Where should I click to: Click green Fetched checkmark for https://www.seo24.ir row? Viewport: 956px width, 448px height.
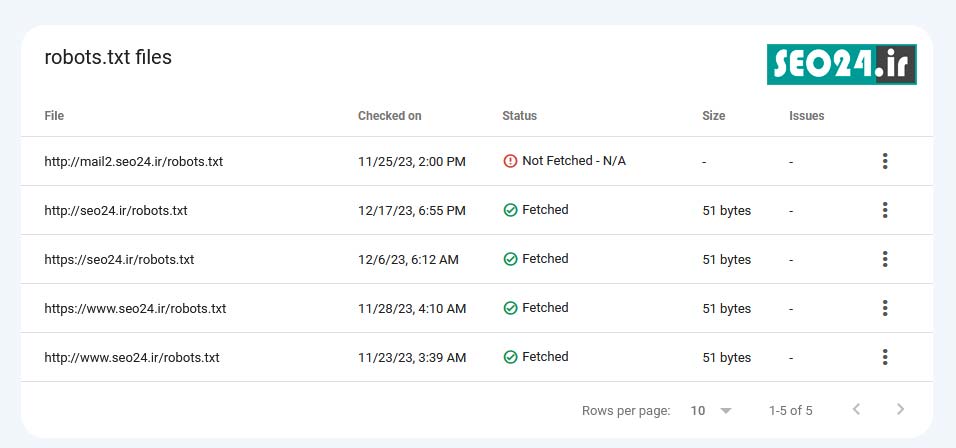click(x=510, y=308)
